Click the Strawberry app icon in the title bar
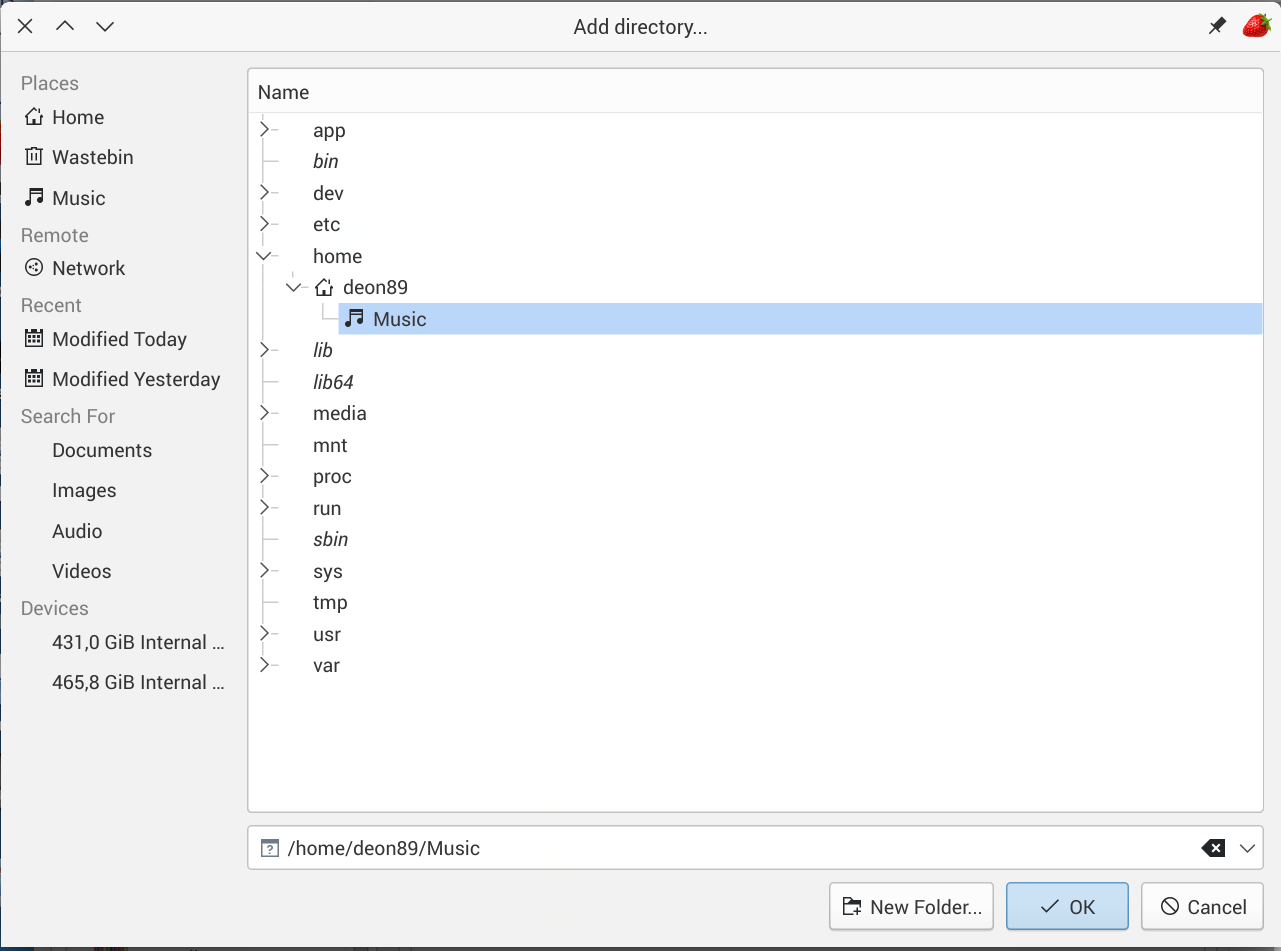1281x951 pixels. coord(1256,26)
